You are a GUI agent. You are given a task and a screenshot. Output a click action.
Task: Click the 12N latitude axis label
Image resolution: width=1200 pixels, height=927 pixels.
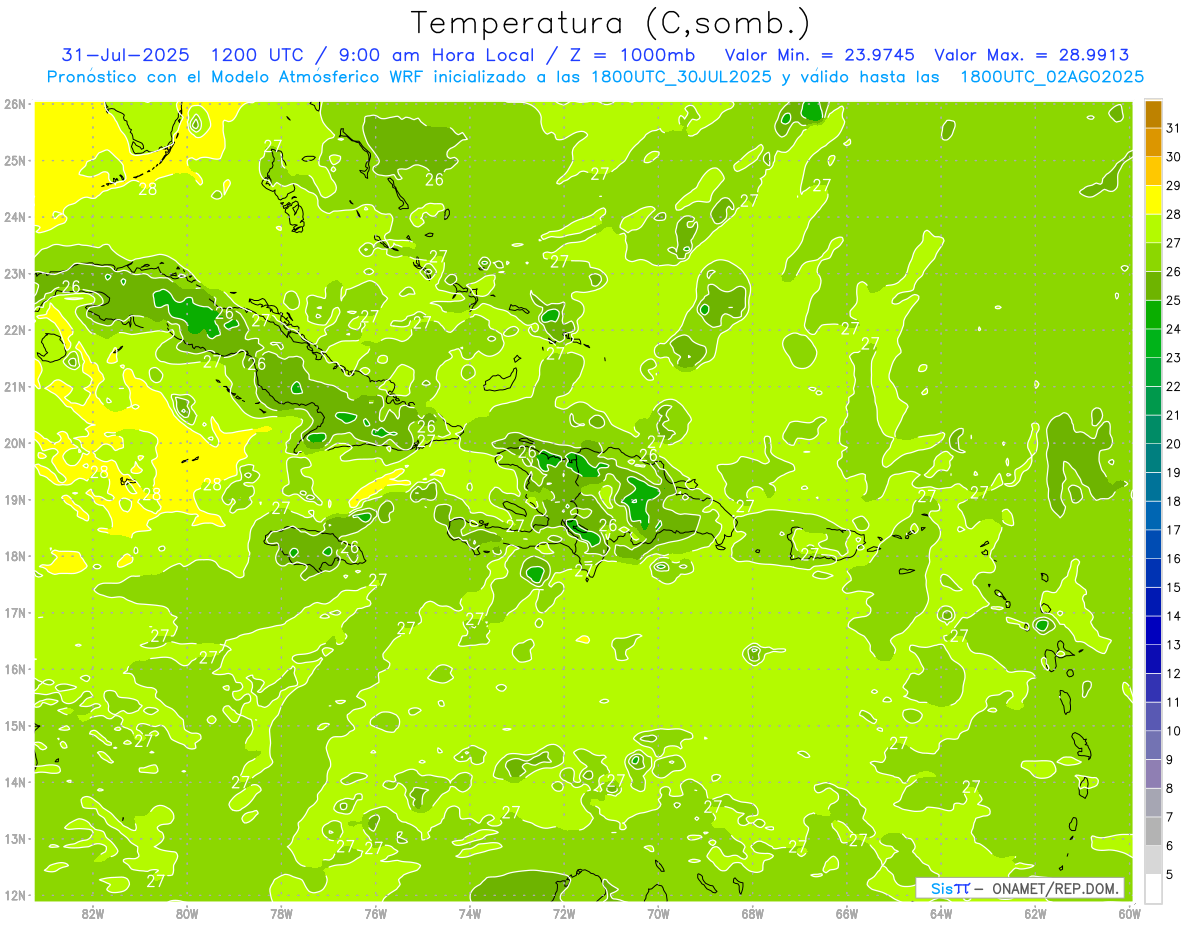click(15, 895)
